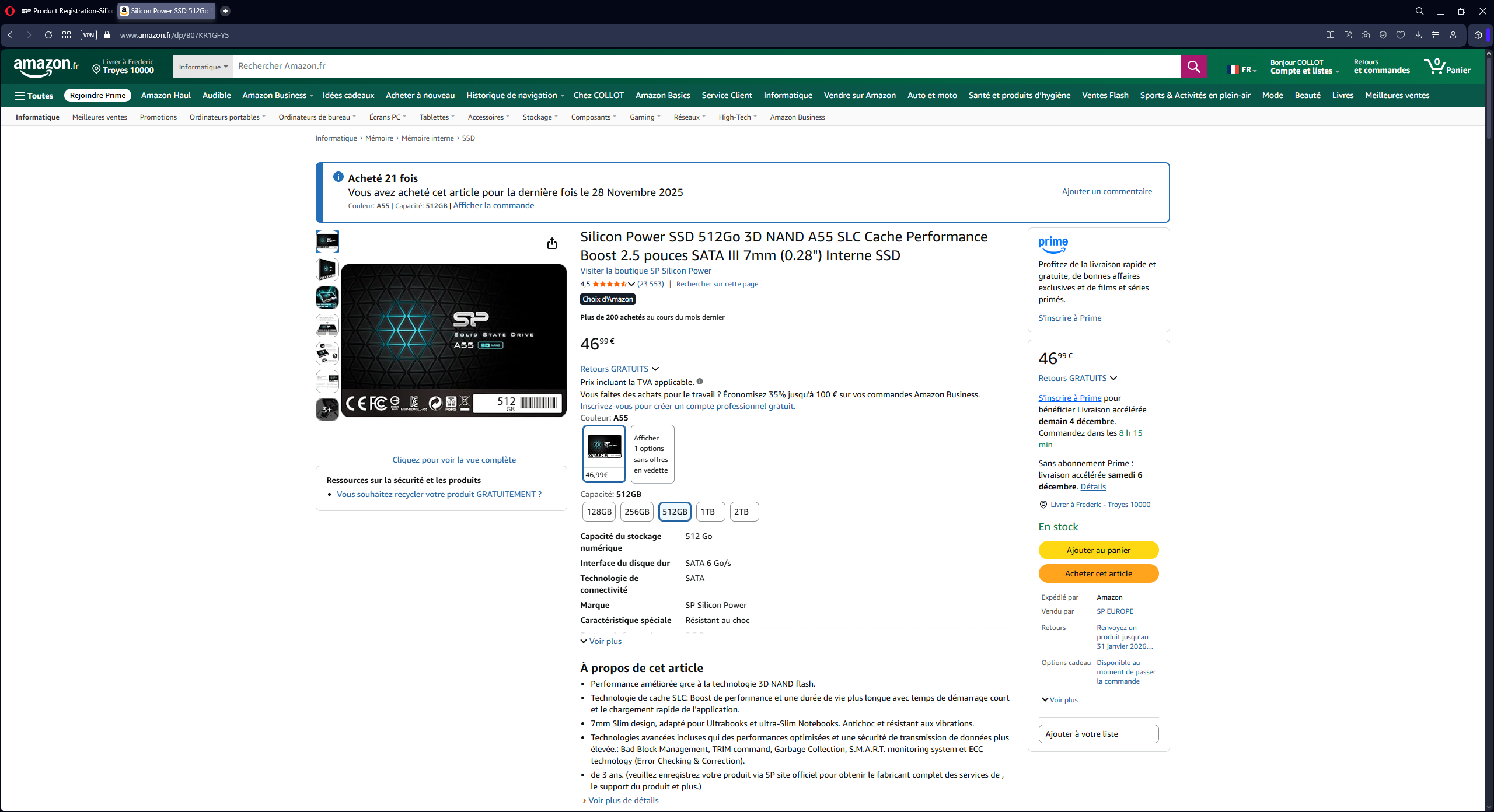Open Ventes Flash in navigation bar
1494x812 pixels.
[1105, 95]
